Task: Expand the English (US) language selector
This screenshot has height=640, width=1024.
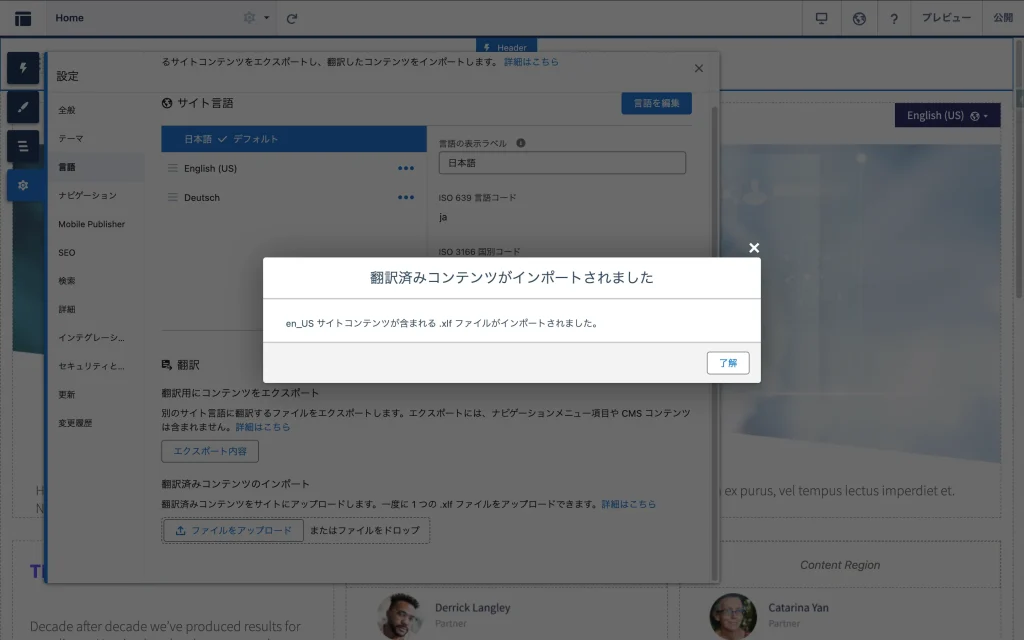Action: 946,116
